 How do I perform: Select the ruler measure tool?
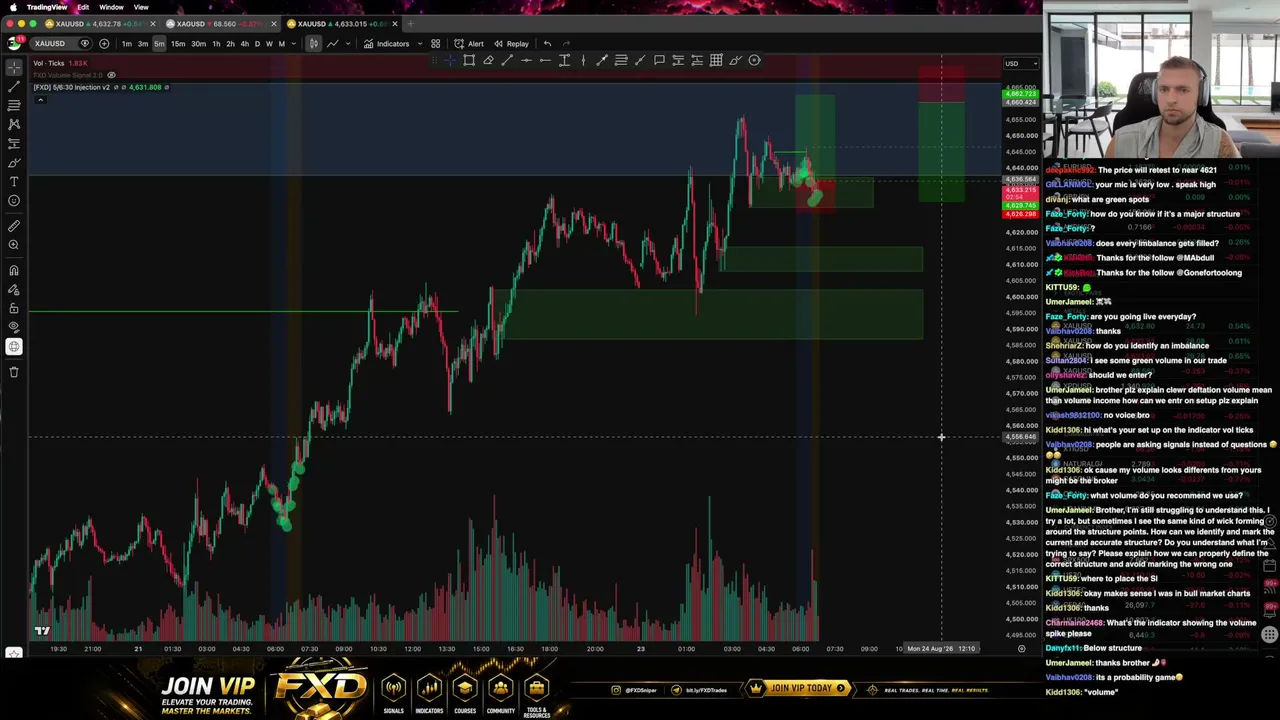coord(14,226)
